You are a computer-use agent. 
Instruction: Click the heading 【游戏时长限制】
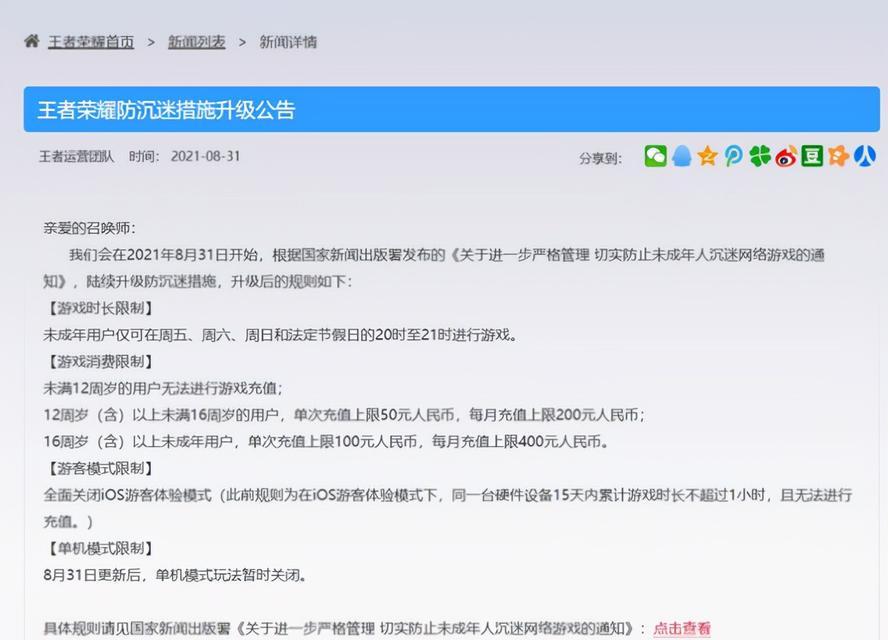click(x=100, y=308)
